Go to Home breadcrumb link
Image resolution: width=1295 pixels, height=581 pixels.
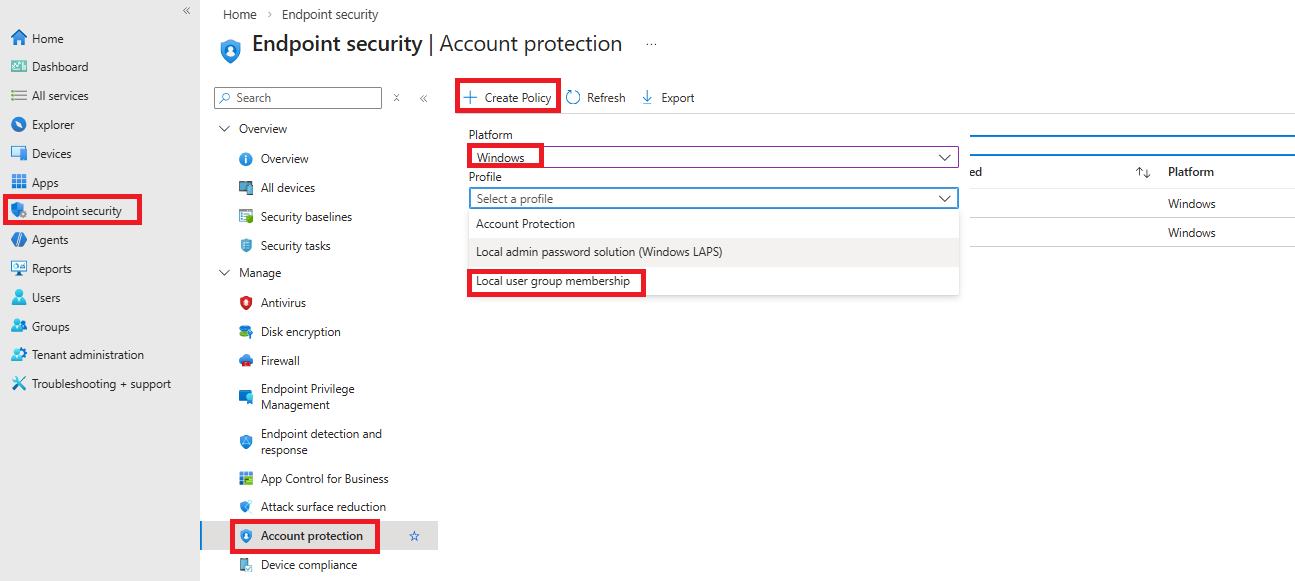pyautogui.click(x=240, y=15)
